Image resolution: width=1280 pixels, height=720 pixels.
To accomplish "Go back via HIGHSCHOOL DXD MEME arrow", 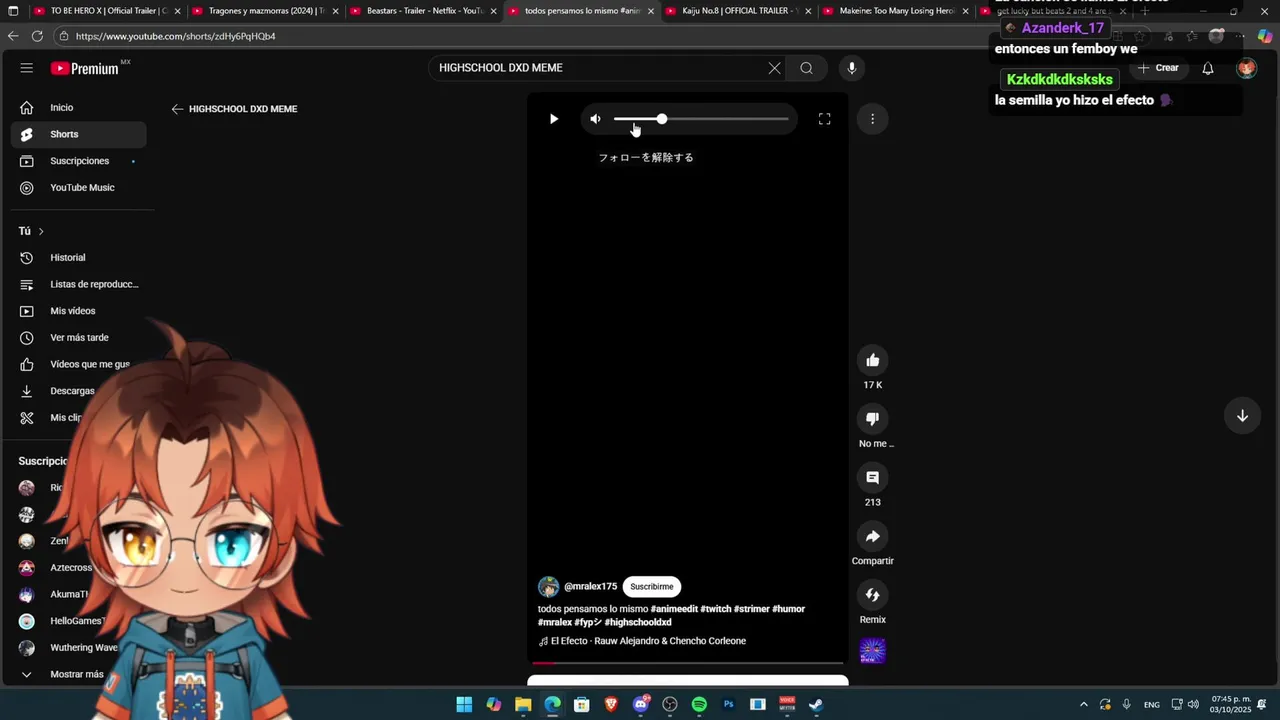I will click(x=177, y=109).
